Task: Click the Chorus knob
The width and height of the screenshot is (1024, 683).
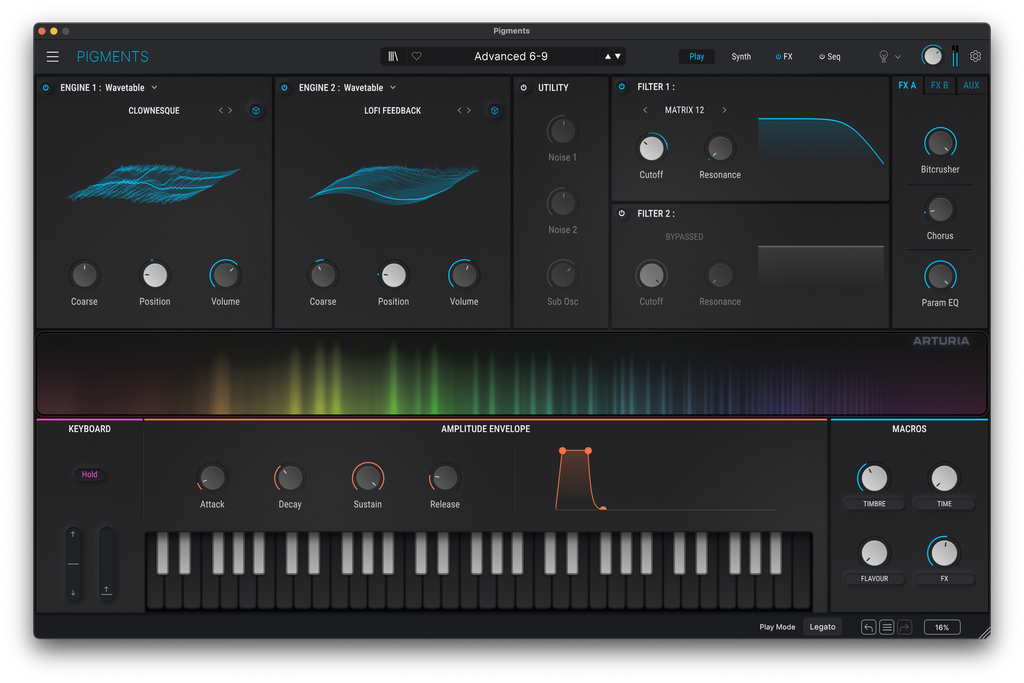Action: pos(940,210)
